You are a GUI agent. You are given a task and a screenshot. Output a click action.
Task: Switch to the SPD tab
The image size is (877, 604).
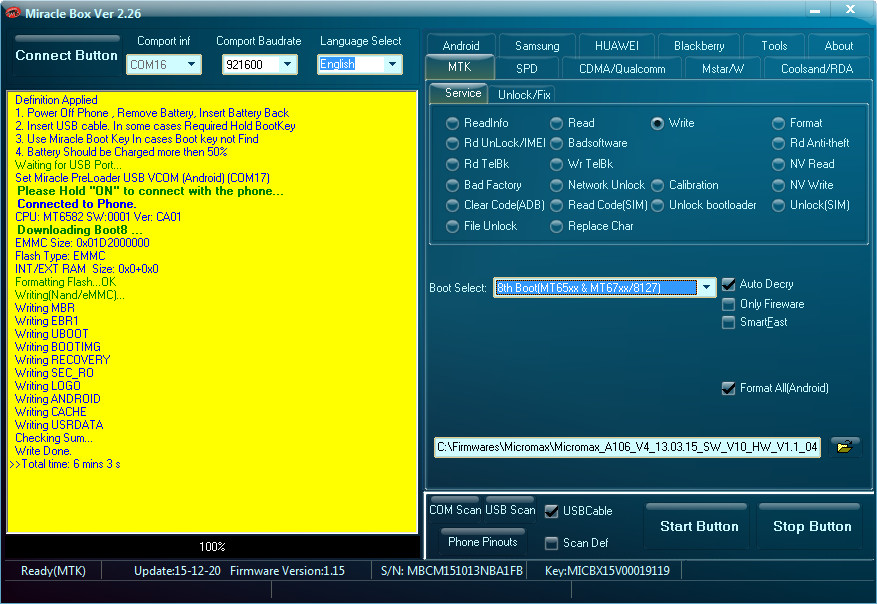[x=527, y=69]
